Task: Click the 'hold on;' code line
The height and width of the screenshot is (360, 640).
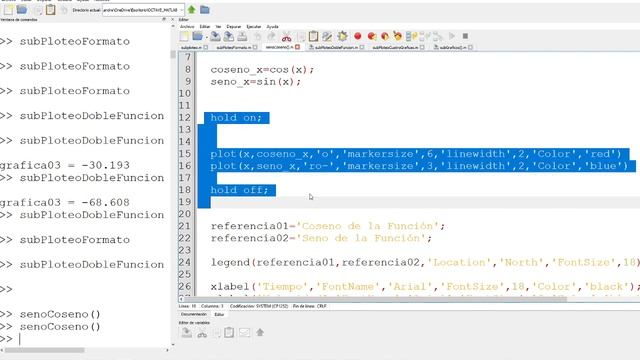Action: (x=236, y=118)
